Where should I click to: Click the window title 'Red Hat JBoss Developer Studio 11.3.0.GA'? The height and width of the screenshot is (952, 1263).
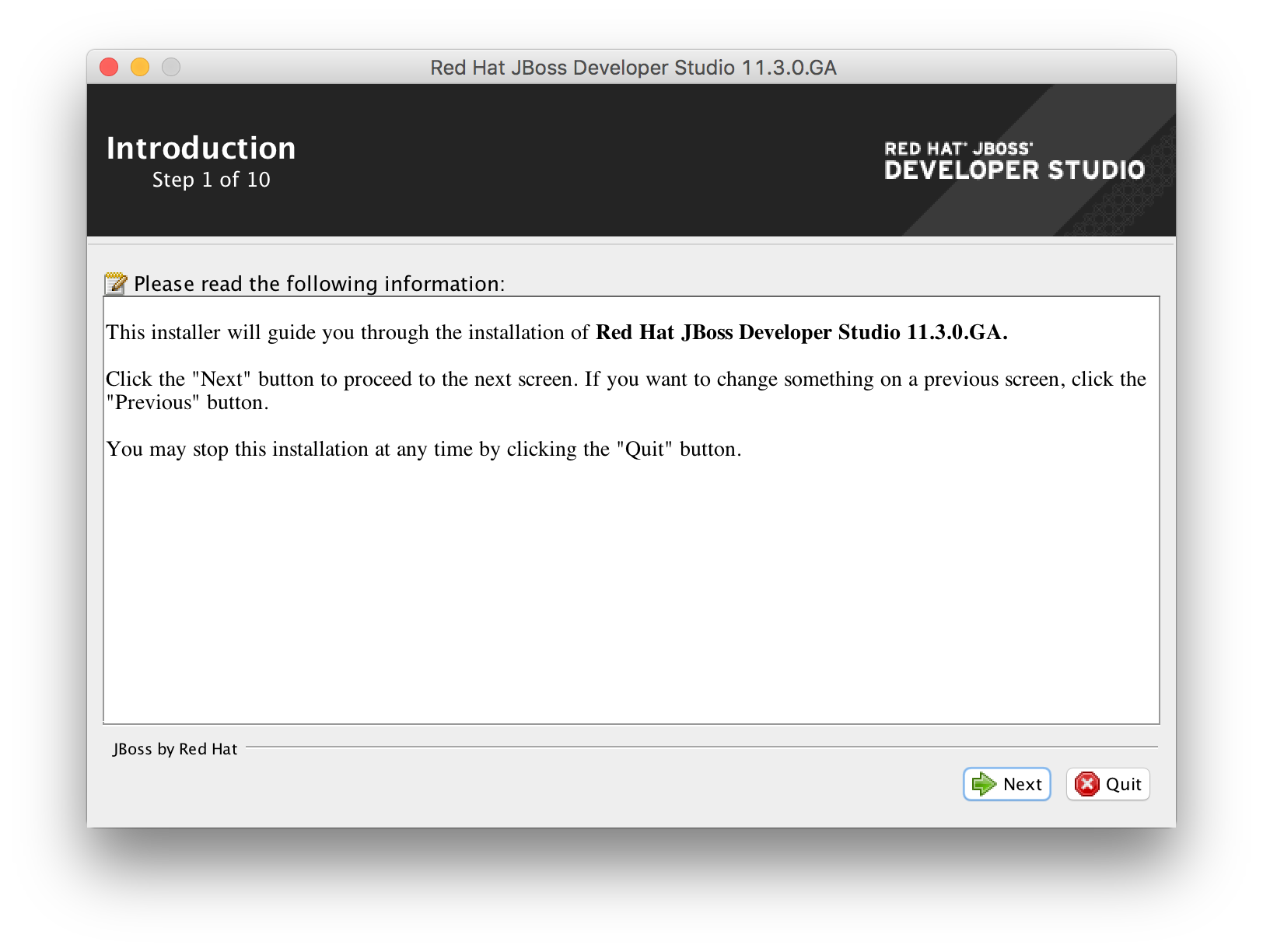point(633,68)
